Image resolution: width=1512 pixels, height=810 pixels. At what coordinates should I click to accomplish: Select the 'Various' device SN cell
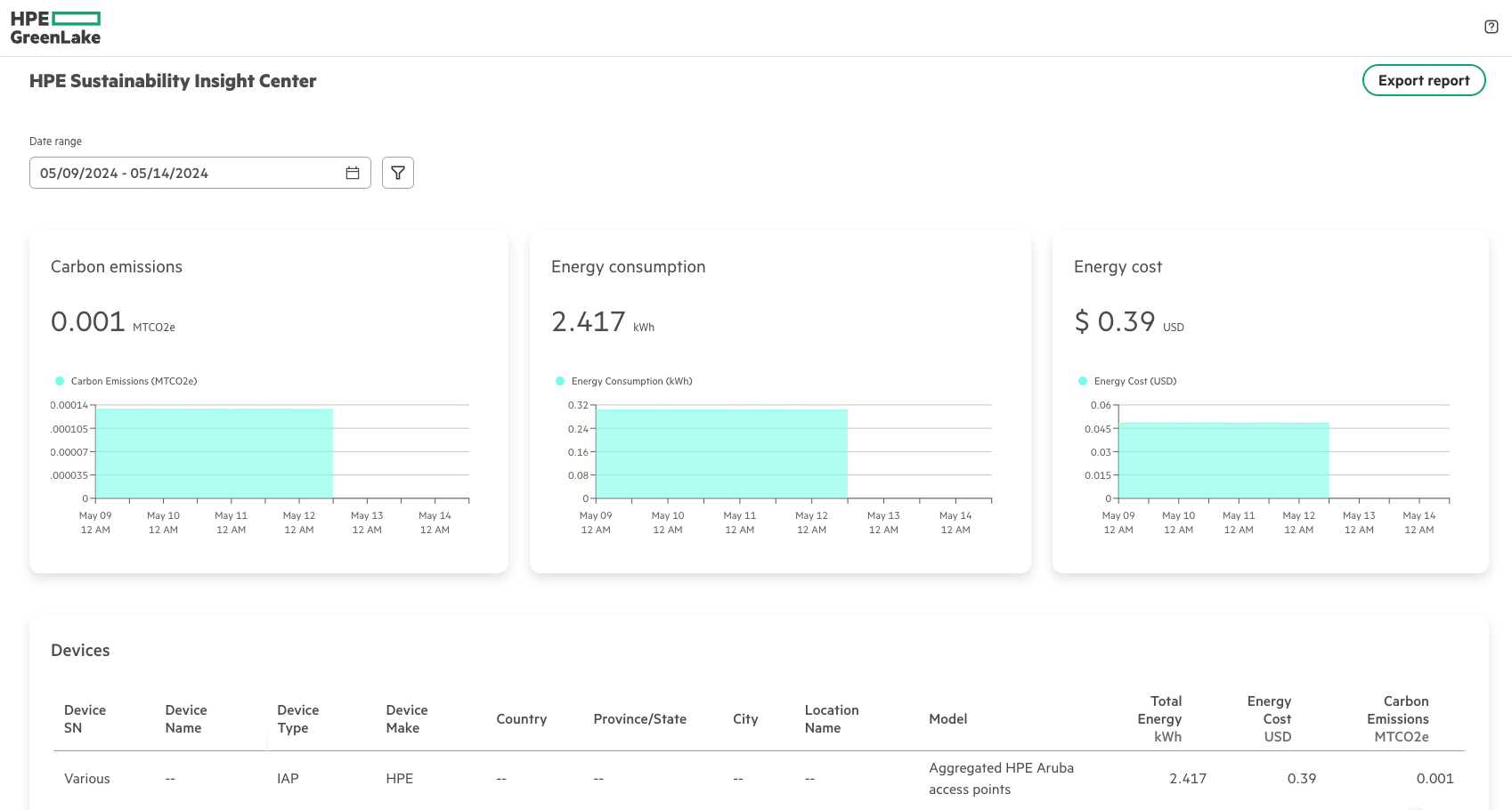point(87,779)
